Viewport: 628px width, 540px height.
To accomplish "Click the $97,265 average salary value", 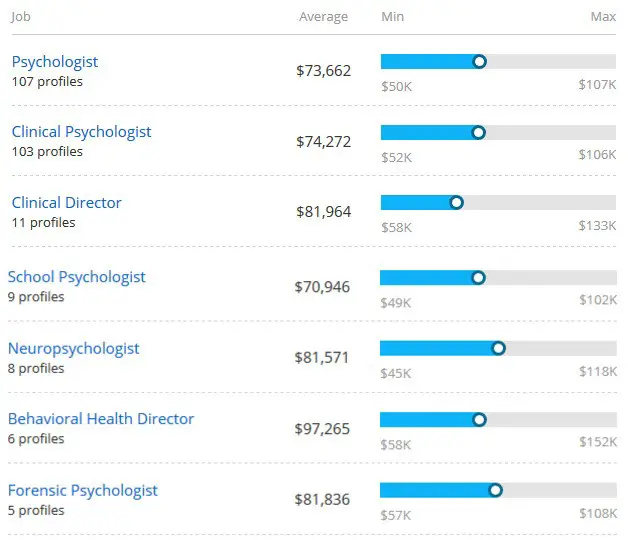I will point(322,429).
